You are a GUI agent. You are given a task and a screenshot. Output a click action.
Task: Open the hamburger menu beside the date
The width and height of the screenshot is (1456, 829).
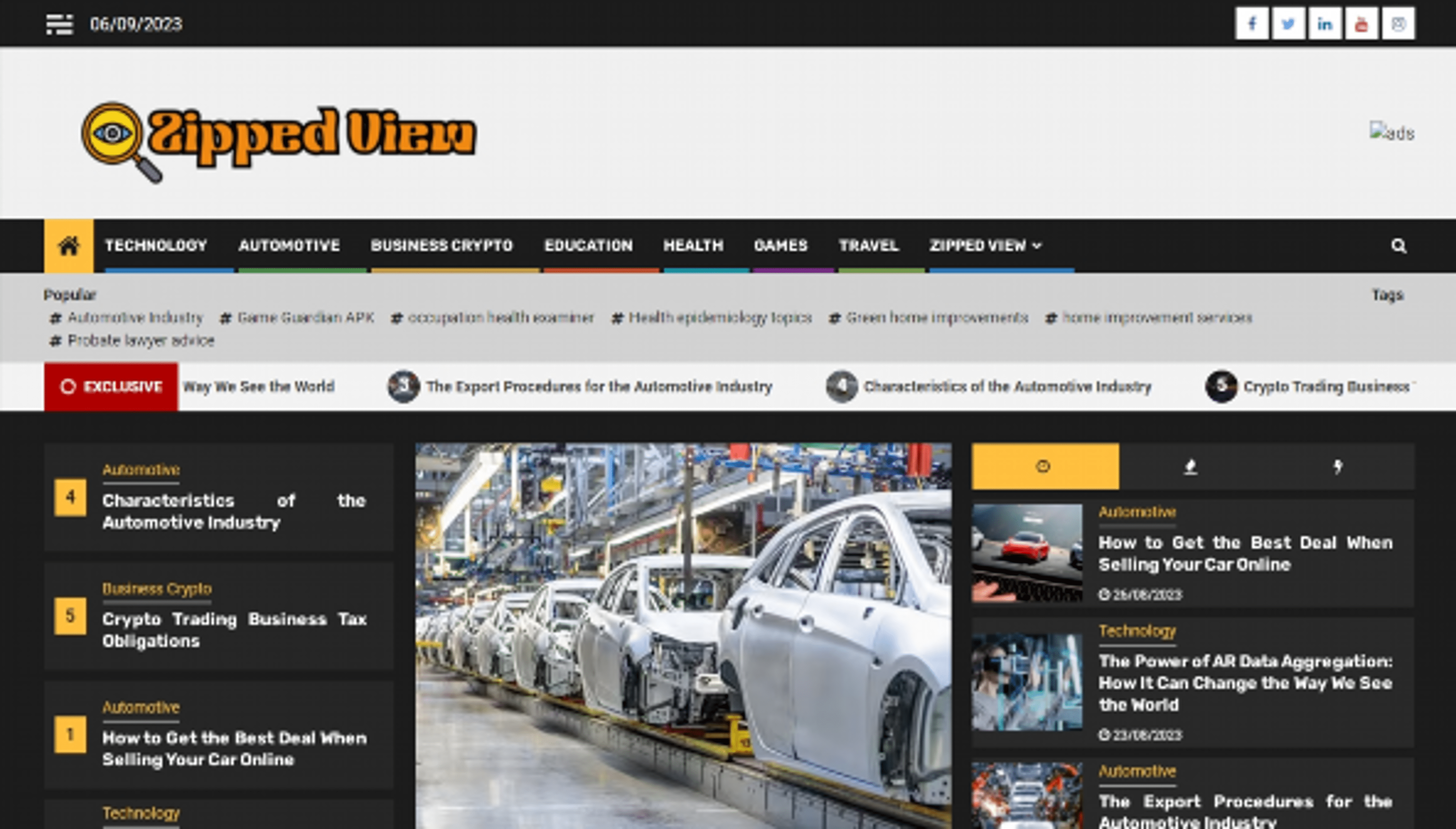point(59,24)
